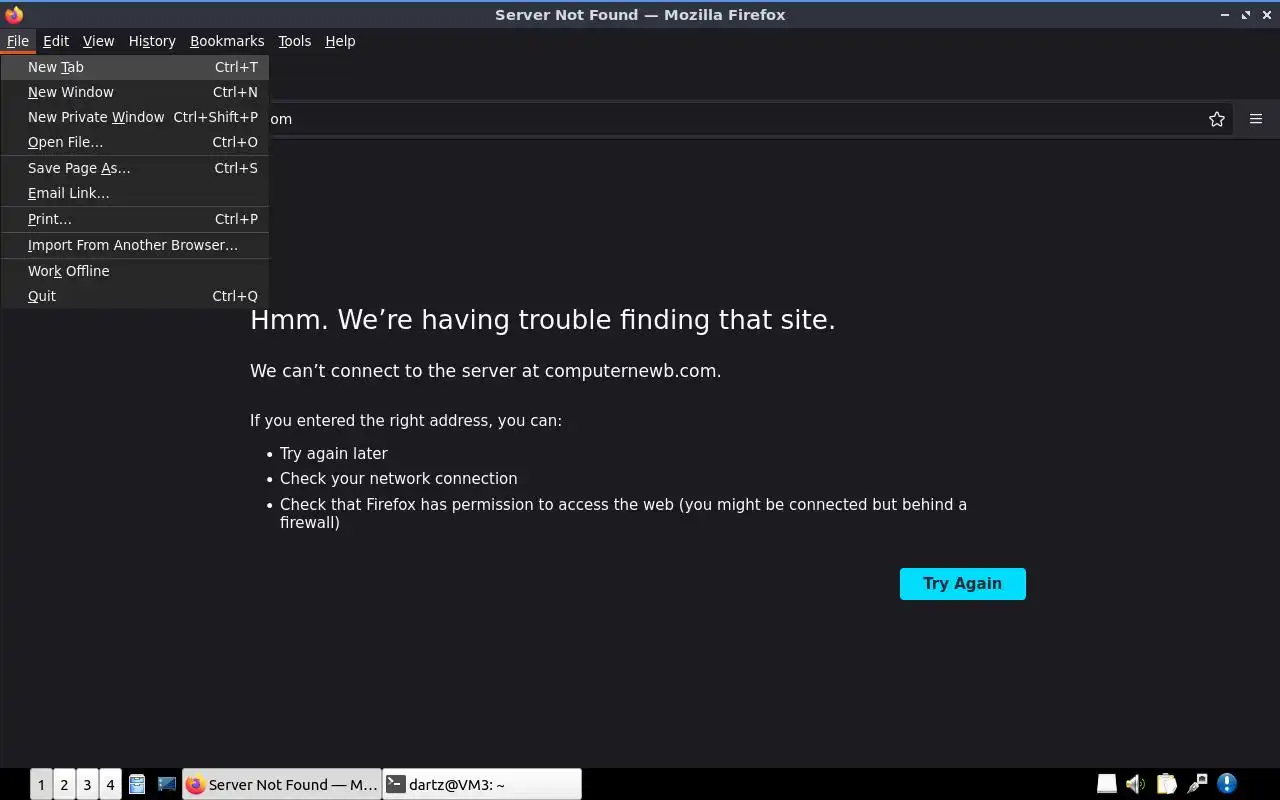1280x800 pixels.
Task: Click the Try Again button
Action: pyautogui.click(x=963, y=584)
